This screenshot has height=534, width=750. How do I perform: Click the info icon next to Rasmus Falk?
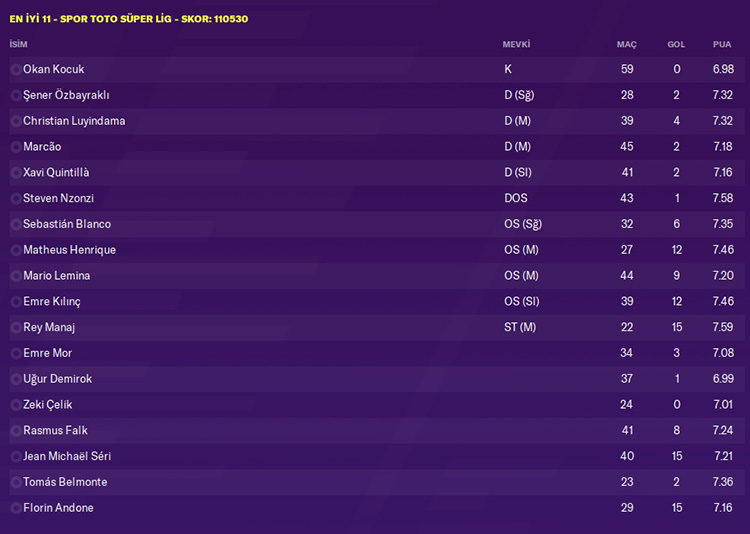[16, 431]
